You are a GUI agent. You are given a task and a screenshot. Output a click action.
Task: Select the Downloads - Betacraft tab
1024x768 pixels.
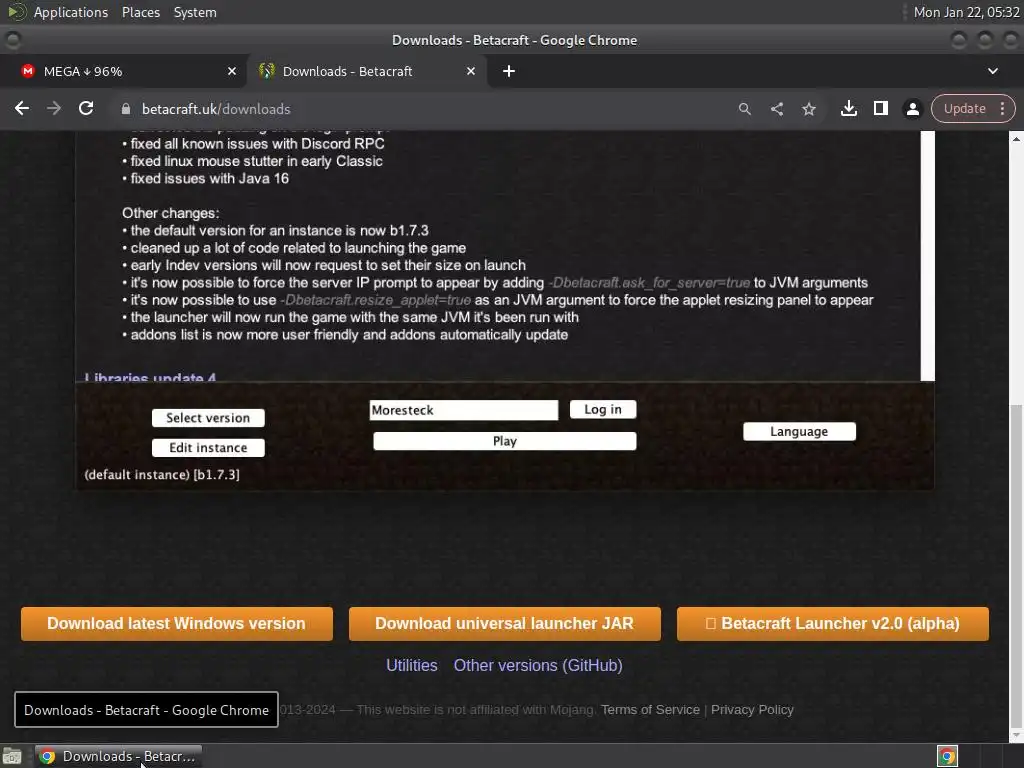(x=366, y=71)
